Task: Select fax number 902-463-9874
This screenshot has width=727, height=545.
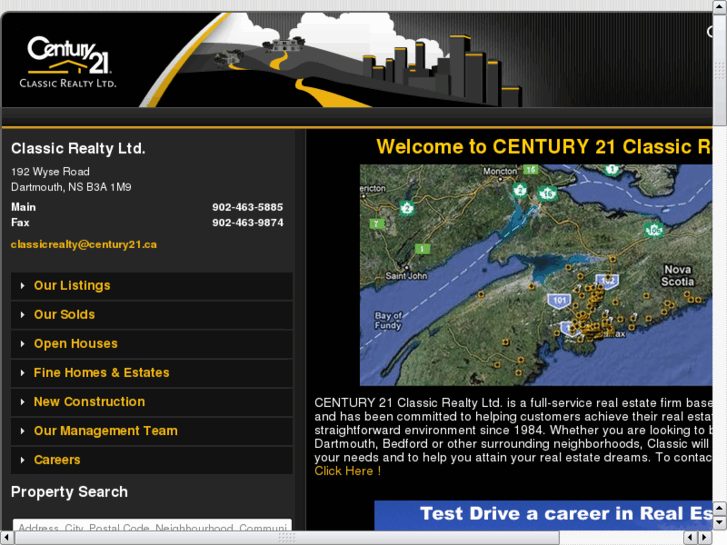Action: [x=248, y=223]
